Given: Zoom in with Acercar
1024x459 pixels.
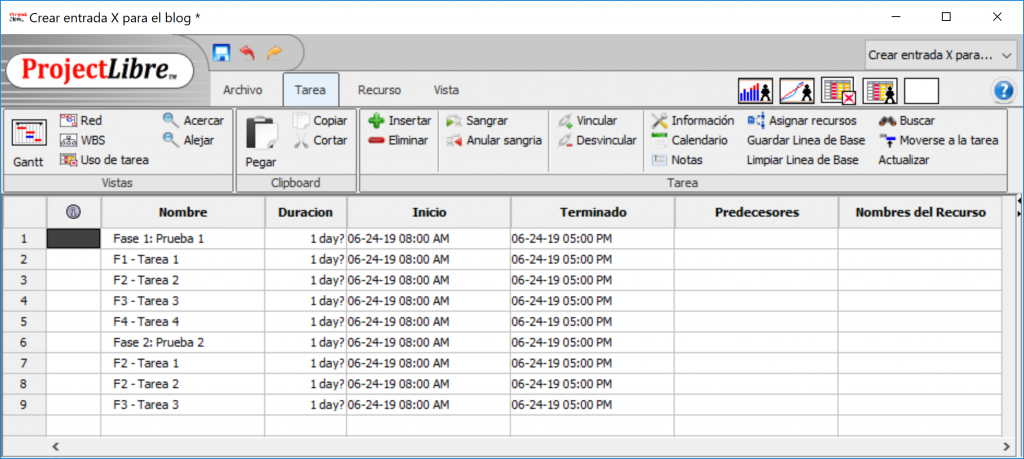Looking at the screenshot, I should click(193, 121).
